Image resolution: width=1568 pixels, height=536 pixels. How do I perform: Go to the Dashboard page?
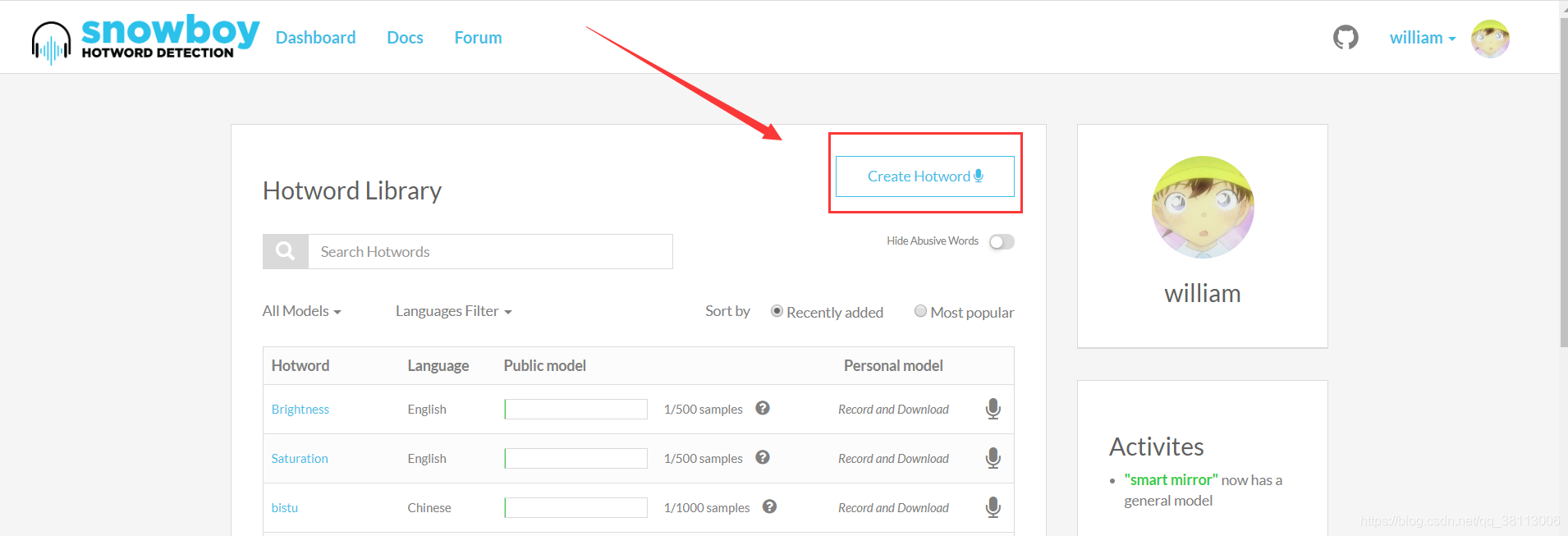click(315, 38)
